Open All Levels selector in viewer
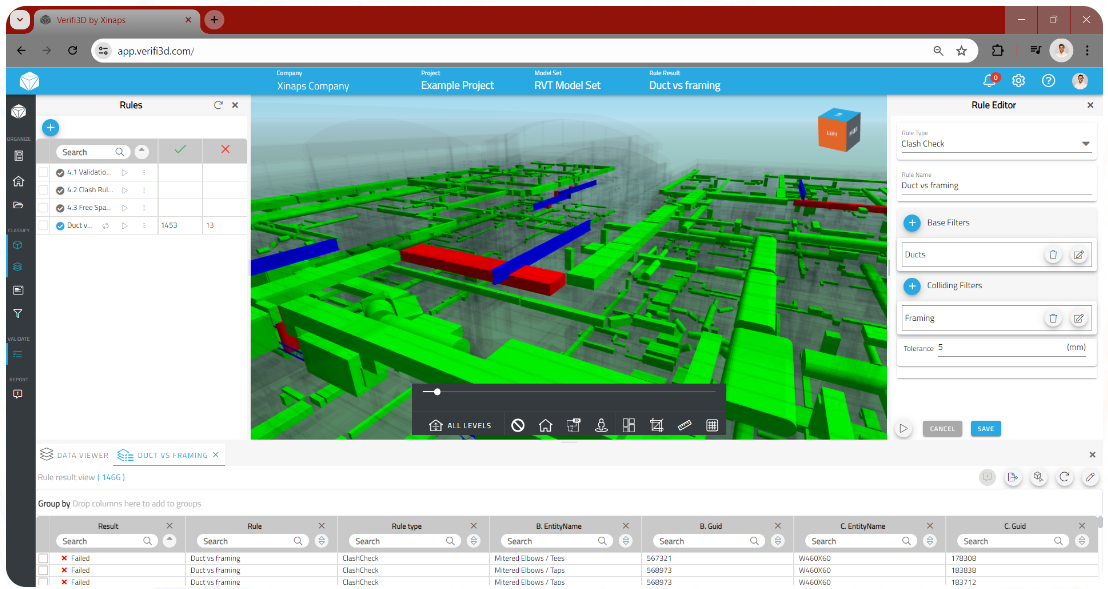 pos(460,425)
